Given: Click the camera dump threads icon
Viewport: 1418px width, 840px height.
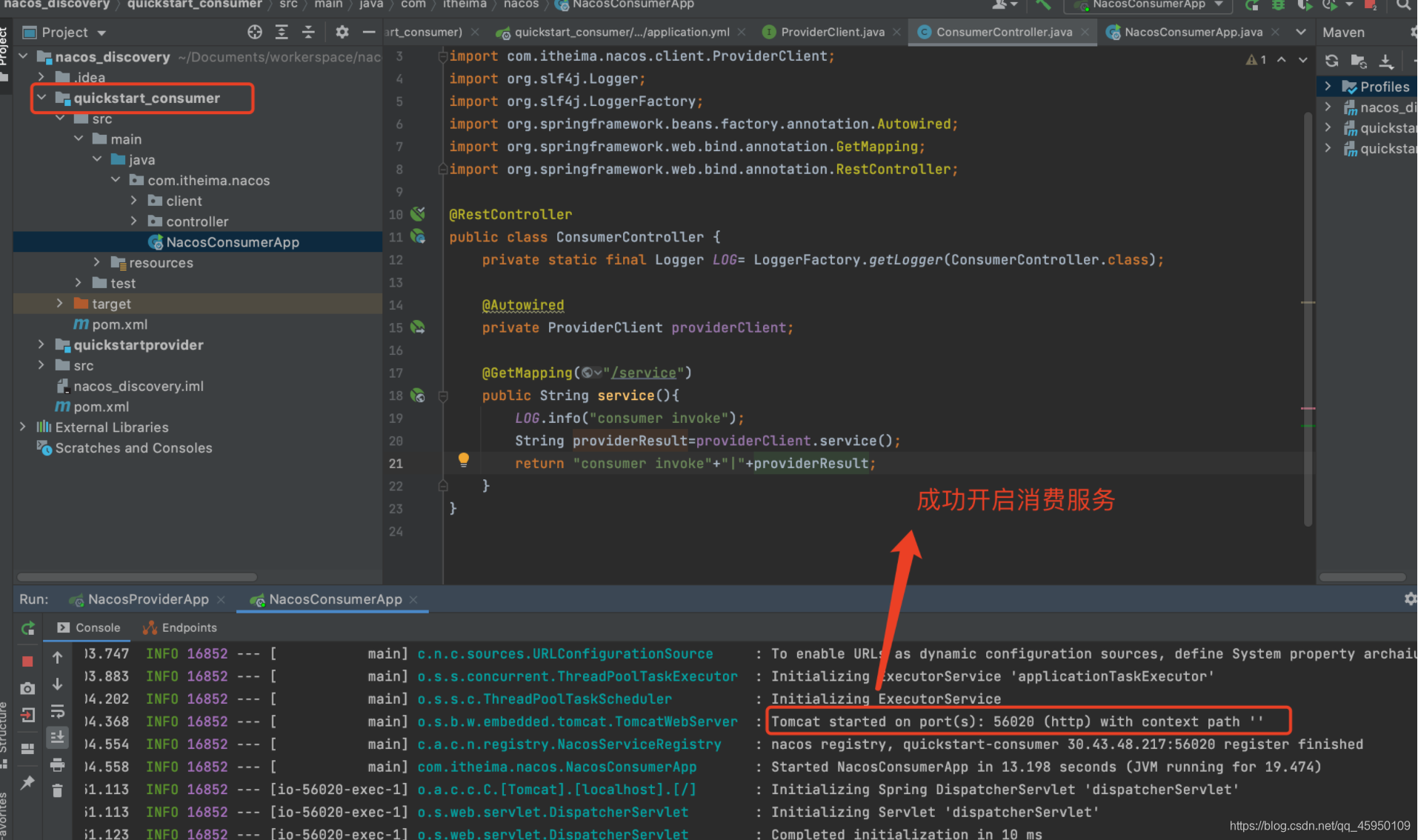Looking at the screenshot, I should tap(28, 688).
